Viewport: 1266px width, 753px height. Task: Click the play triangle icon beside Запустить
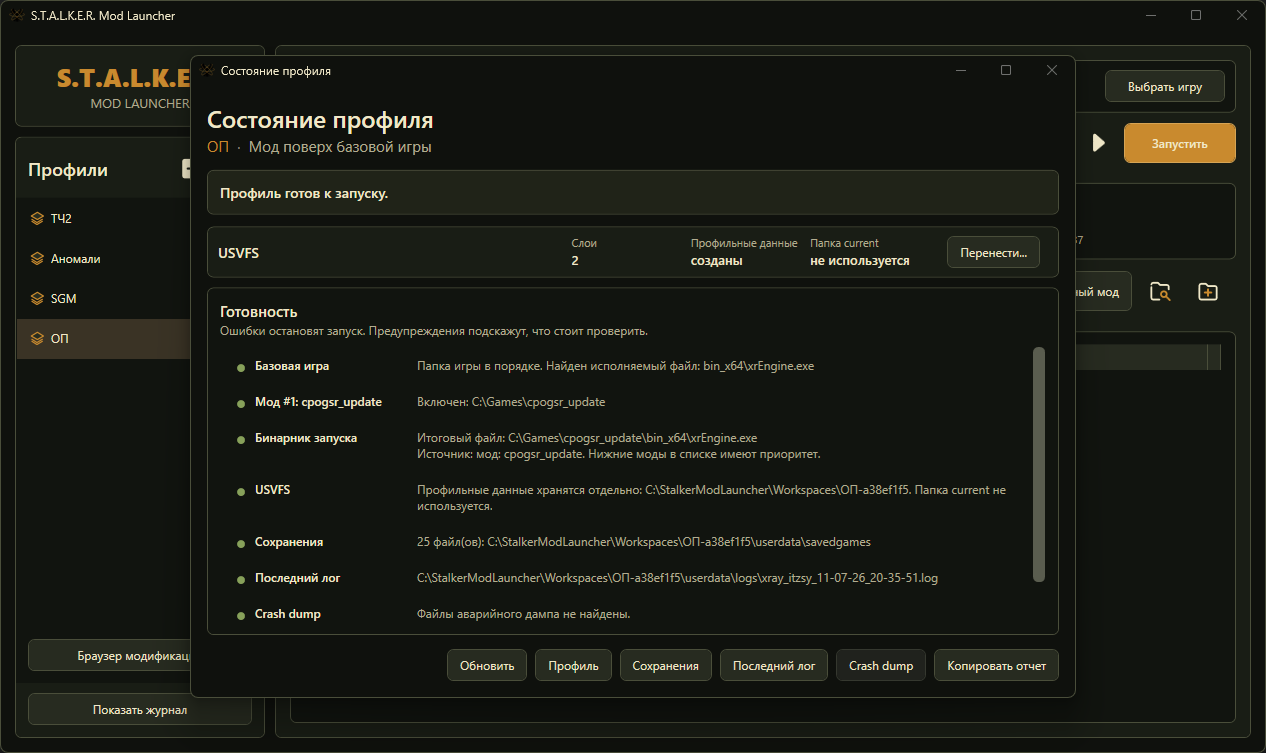[1099, 143]
